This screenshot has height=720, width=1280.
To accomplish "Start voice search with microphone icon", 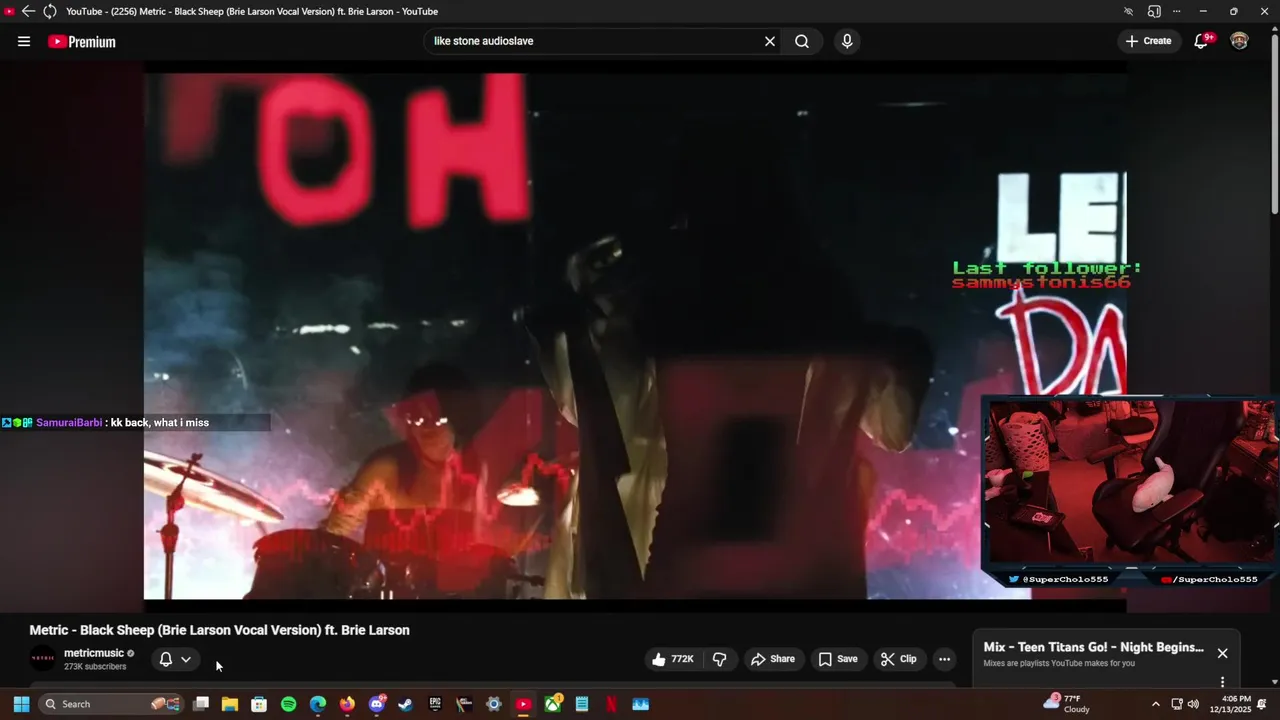I will [x=847, y=41].
